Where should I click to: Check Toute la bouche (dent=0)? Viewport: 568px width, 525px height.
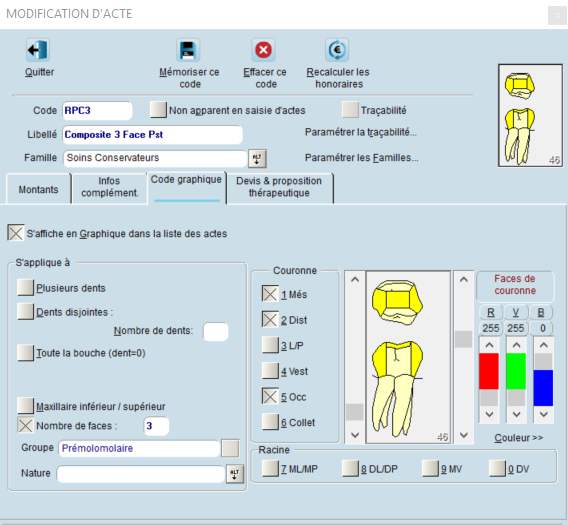[x=25, y=353]
